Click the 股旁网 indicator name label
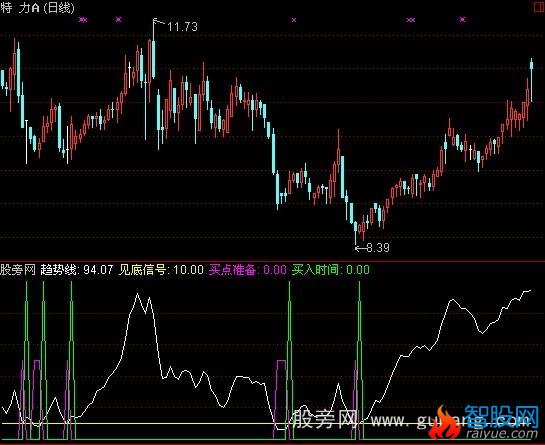 (18, 269)
